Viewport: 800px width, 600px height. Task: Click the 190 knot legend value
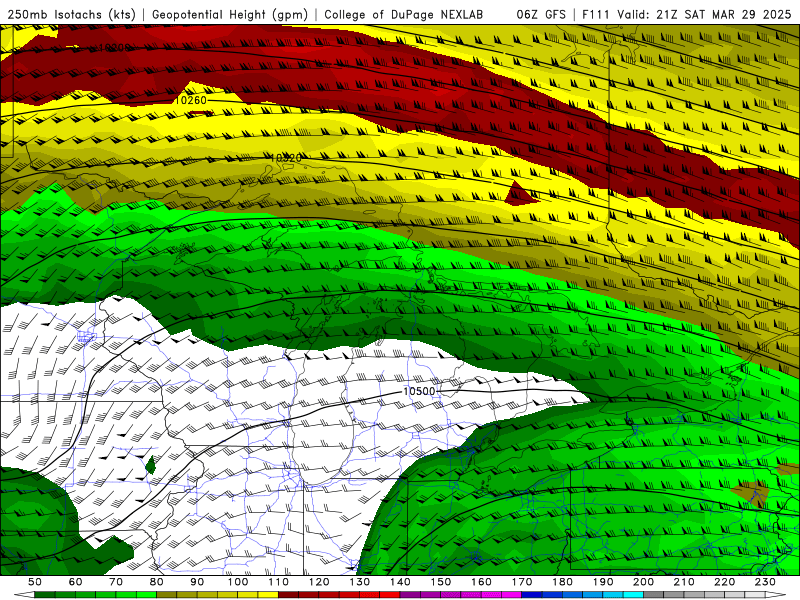pyautogui.click(x=603, y=582)
